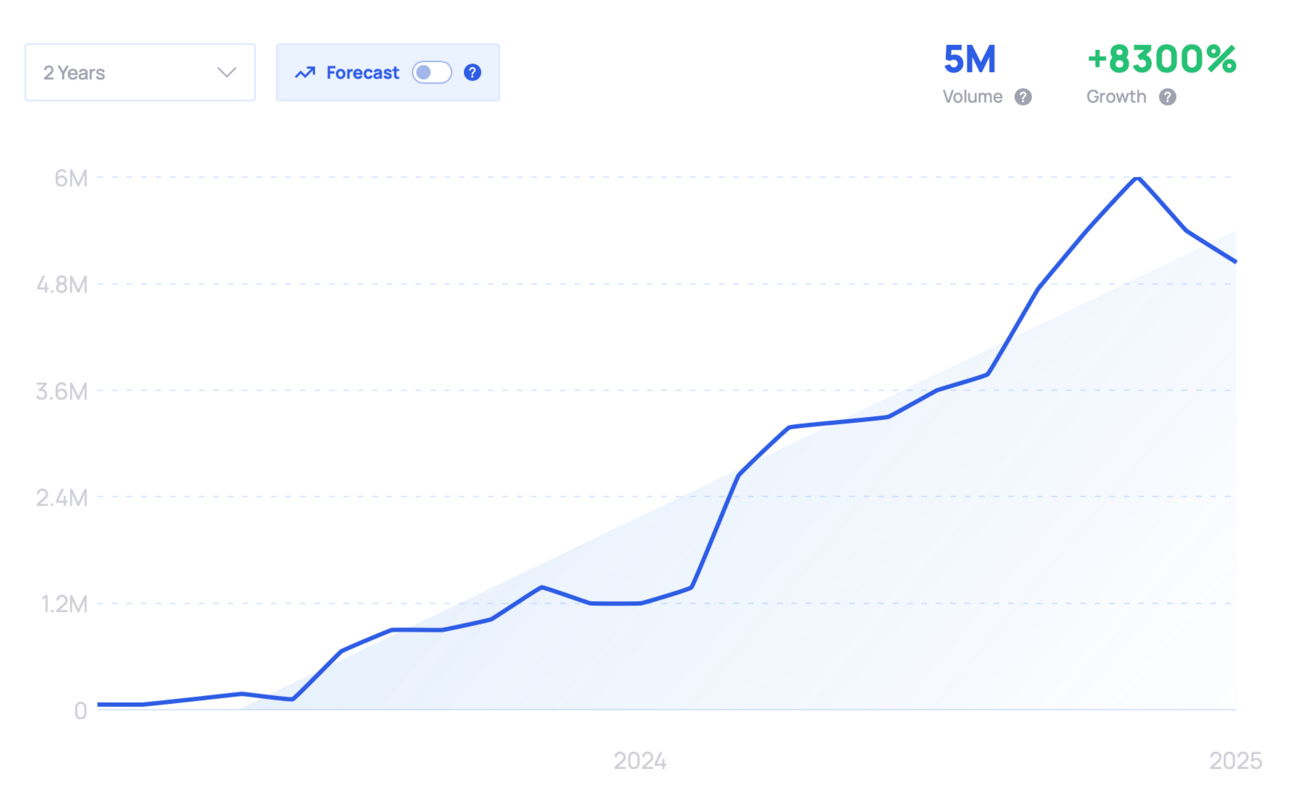Click the 4.8M y-axis label
Viewport: 1292px width, 808px height.
pos(62,285)
